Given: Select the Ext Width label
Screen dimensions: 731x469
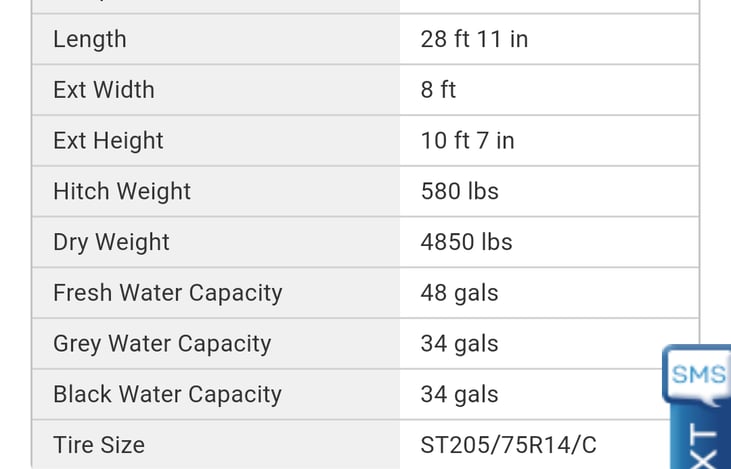Looking at the screenshot, I should [x=103, y=90].
